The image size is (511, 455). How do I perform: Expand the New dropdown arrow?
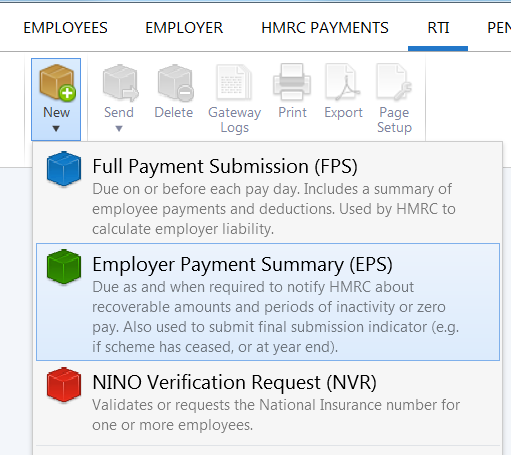coord(56,129)
